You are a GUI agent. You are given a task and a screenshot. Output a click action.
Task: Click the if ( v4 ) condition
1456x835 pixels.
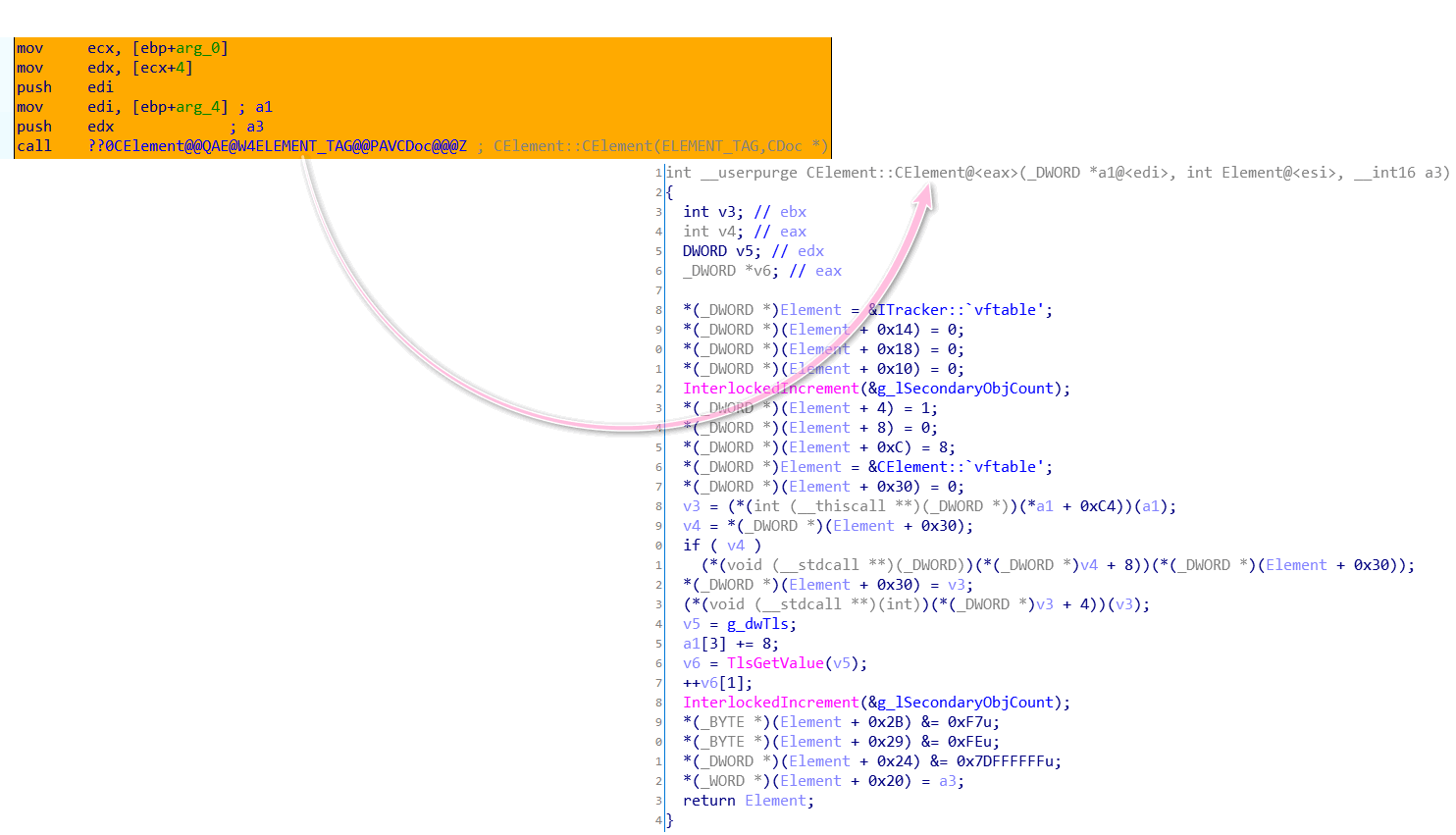722,546
